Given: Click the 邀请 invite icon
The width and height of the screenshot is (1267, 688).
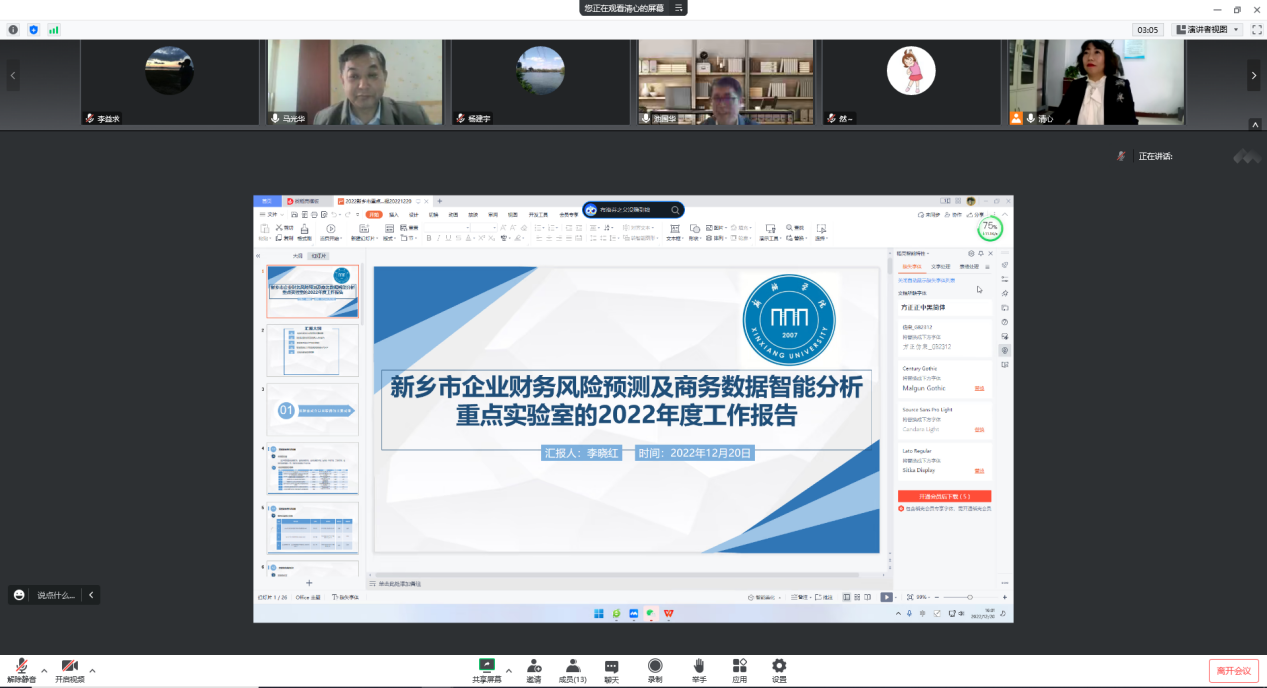Looking at the screenshot, I should coord(534,668).
